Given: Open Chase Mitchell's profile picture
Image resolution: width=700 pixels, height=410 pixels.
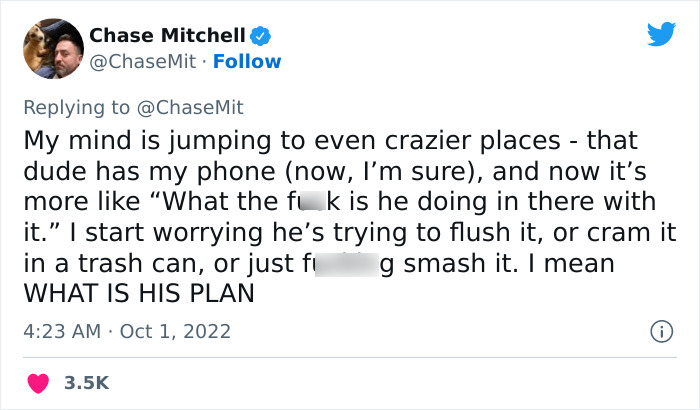Looking at the screenshot, I should click(52, 47).
